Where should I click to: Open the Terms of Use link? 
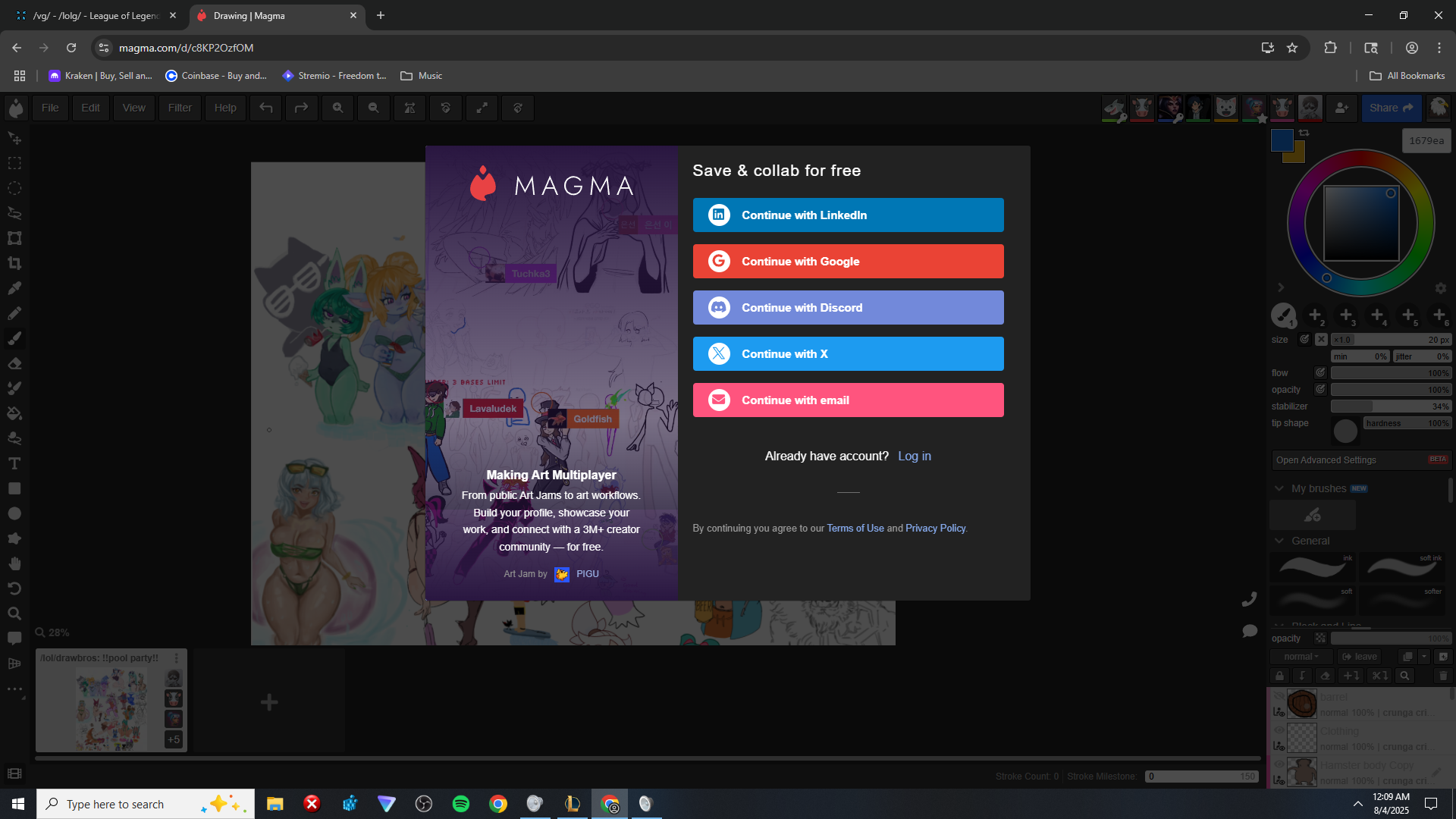[855, 529]
